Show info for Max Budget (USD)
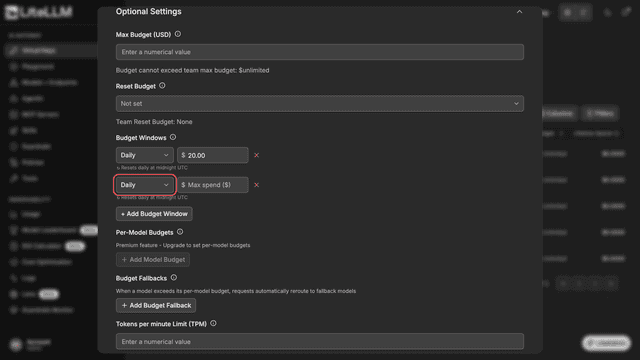Image resolution: width=640 pixels, height=360 pixels. click(178, 34)
